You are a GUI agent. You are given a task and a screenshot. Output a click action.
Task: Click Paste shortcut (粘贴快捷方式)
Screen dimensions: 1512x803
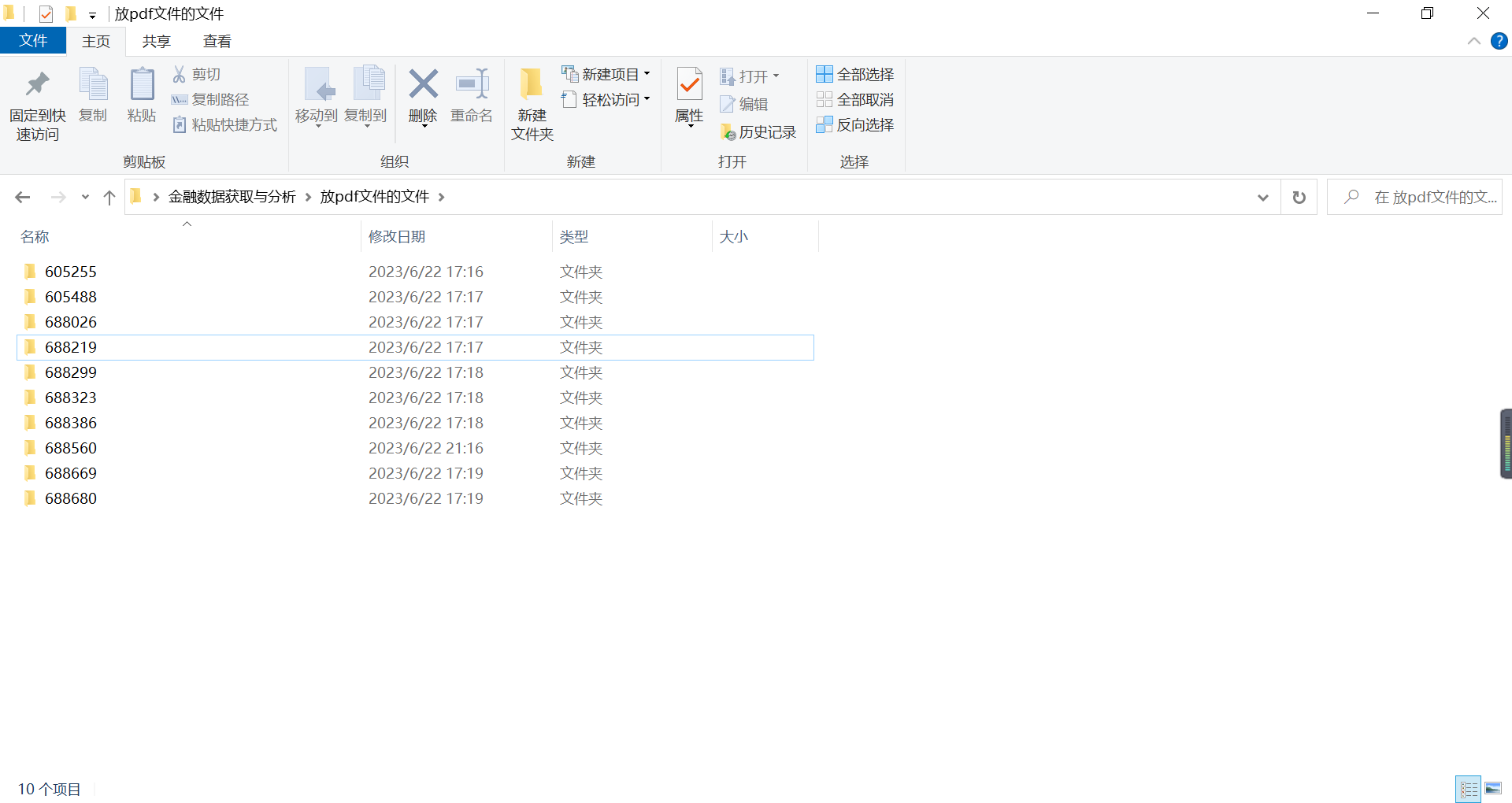point(225,124)
